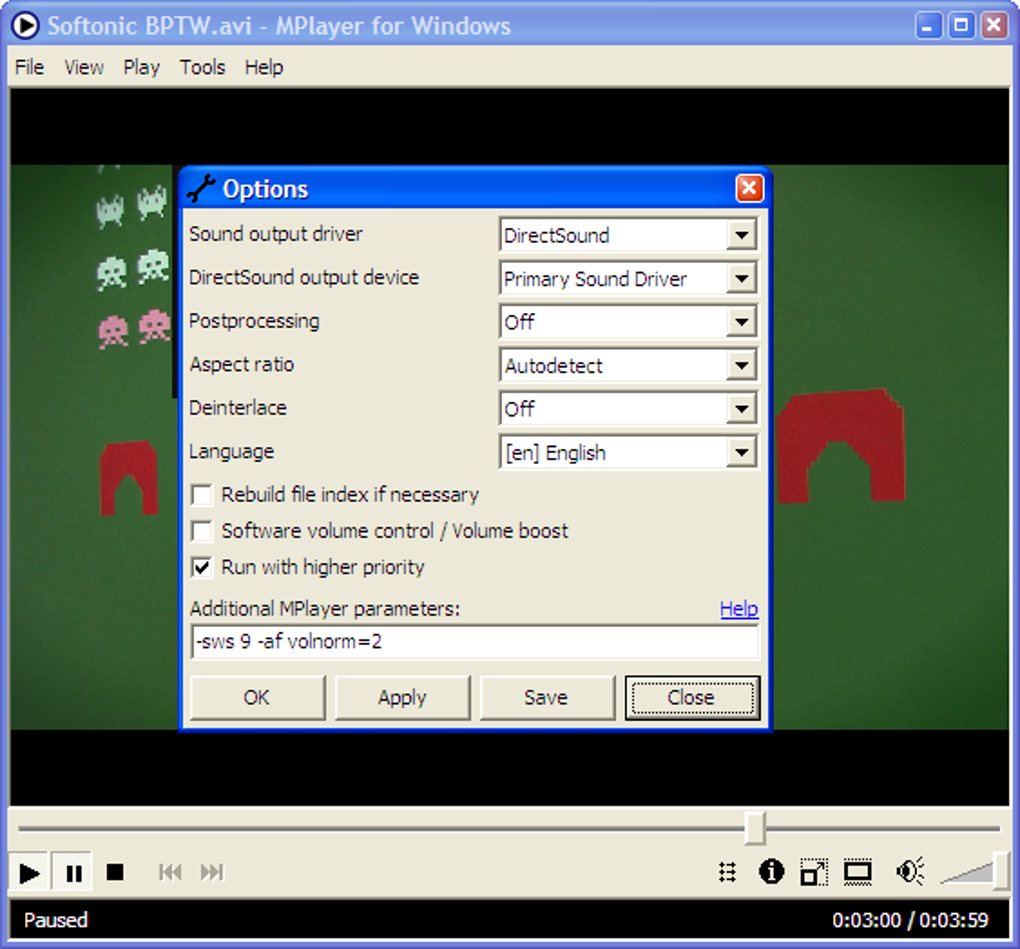Switch to fullscreen mode icon
The height and width of the screenshot is (949, 1020).
[x=857, y=872]
